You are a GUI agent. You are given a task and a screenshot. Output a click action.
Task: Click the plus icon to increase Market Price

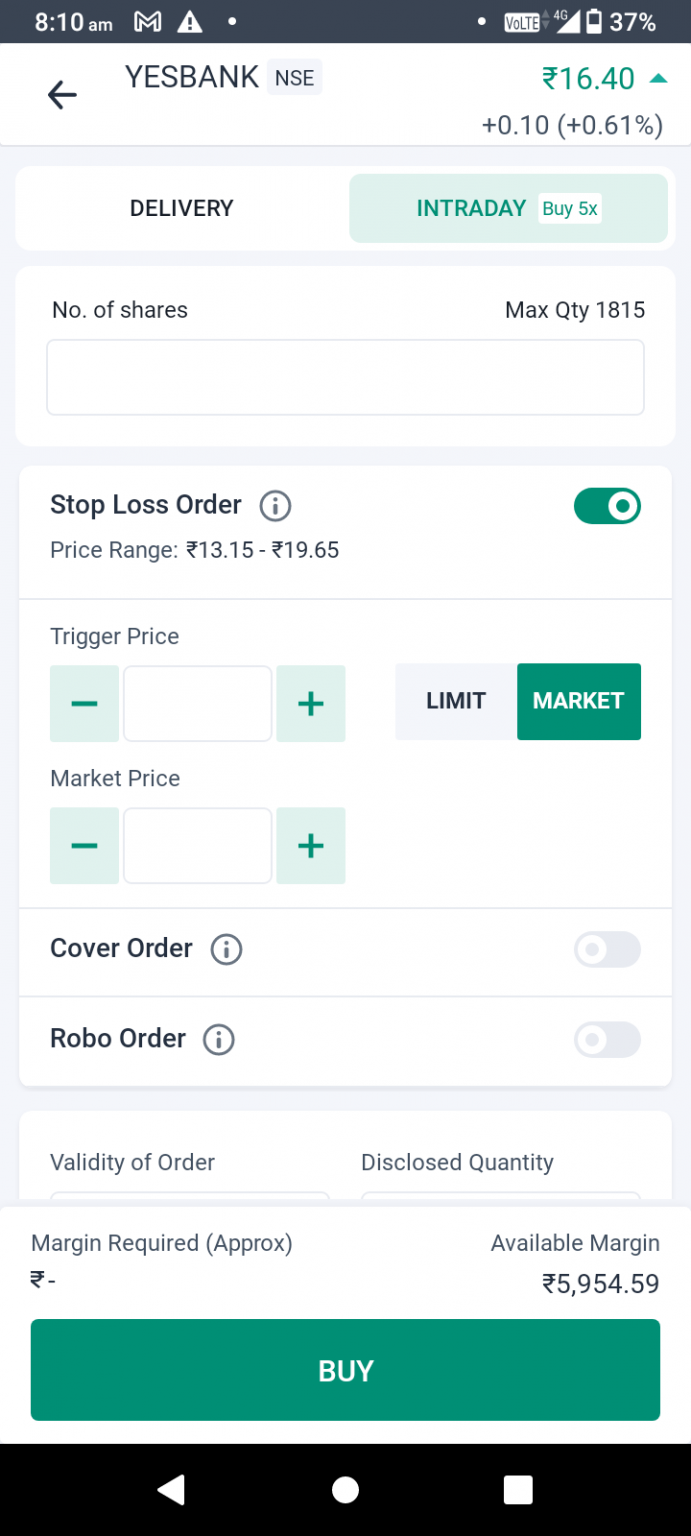[311, 845]
